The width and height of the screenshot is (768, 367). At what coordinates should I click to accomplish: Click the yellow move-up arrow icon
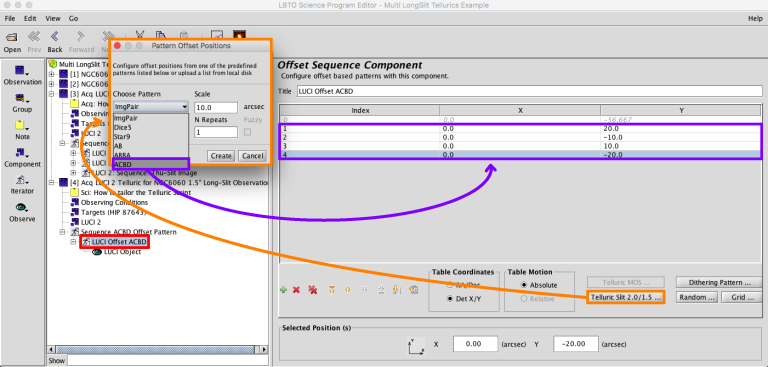pos(348,290)
